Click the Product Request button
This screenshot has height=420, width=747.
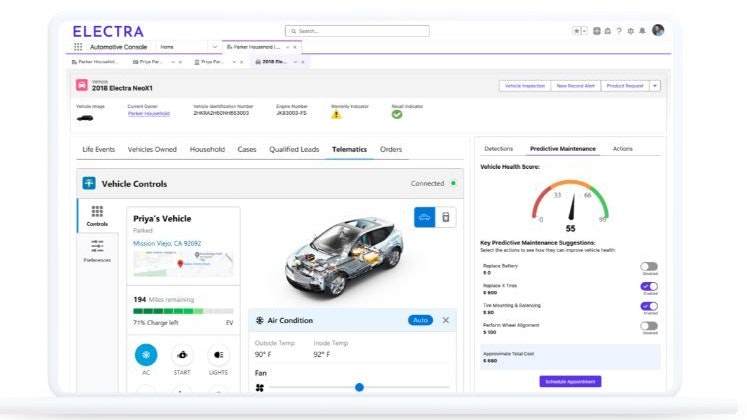click(x=625, y=86)
